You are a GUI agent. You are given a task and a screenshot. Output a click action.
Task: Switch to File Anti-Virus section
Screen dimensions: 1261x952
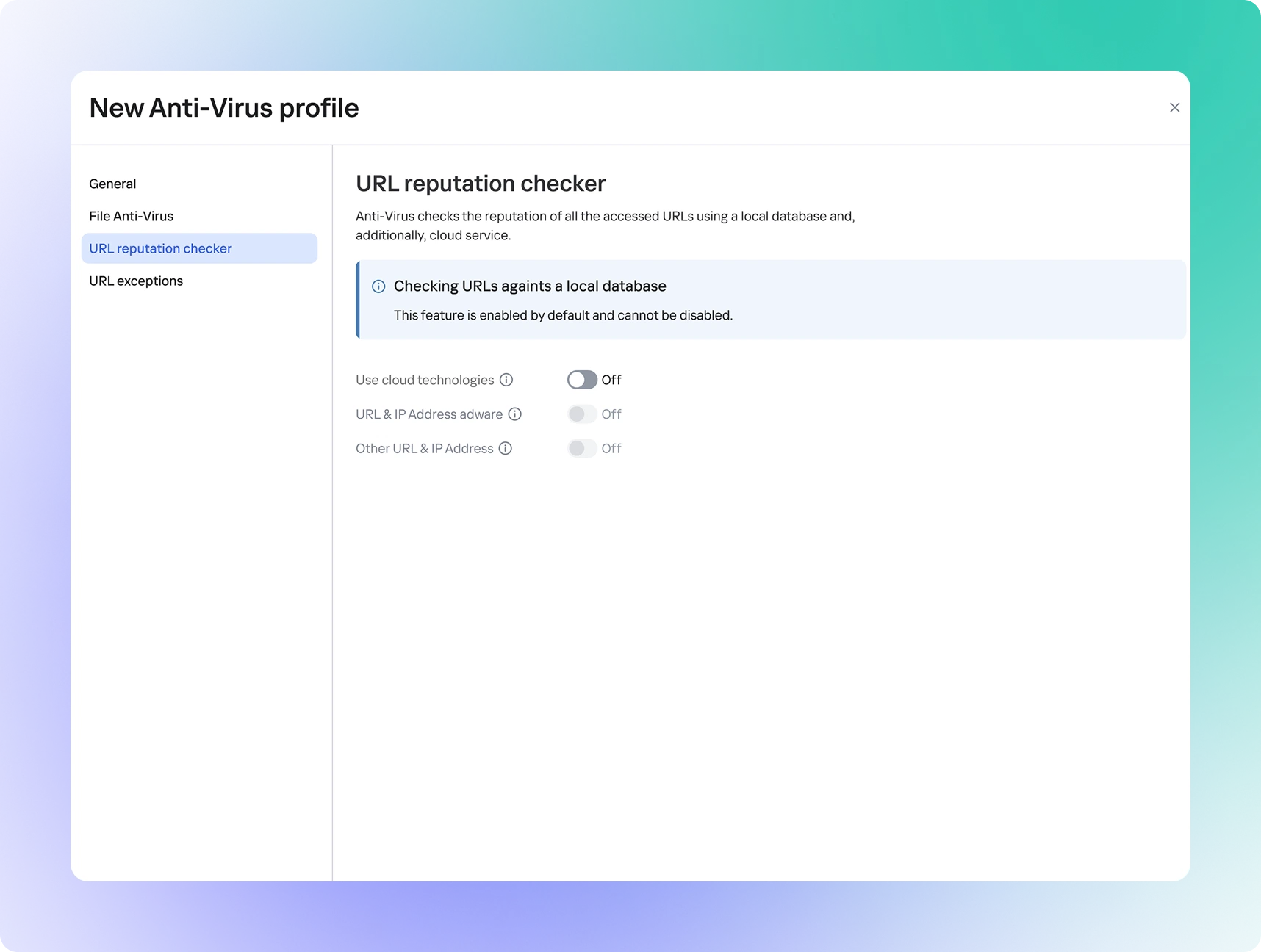pos(132,216)
